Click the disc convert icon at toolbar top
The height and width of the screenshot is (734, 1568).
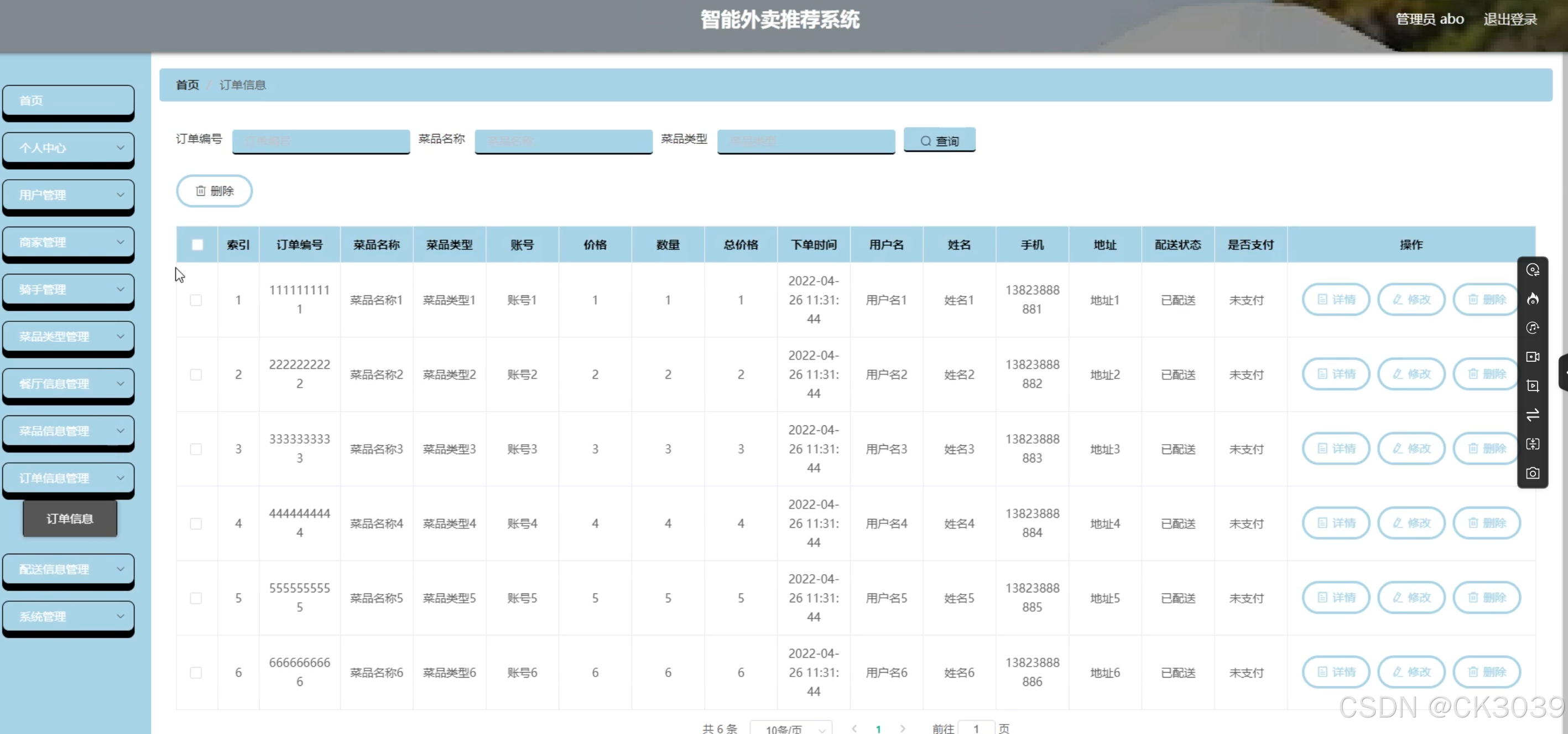(1532, 269)
